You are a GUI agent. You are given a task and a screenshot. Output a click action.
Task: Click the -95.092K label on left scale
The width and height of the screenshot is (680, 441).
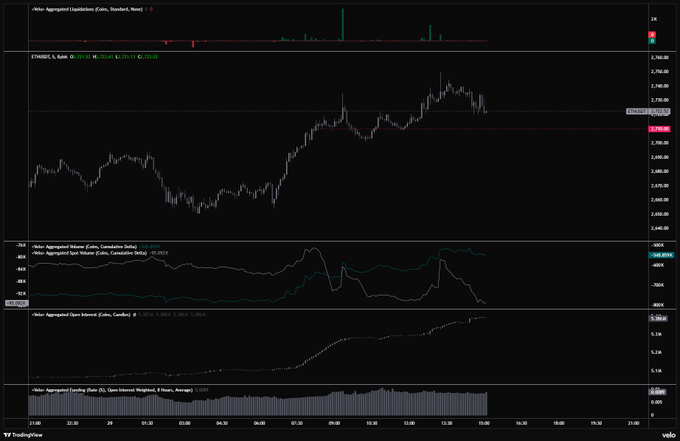pyautogui.click(x=16, y=303)
